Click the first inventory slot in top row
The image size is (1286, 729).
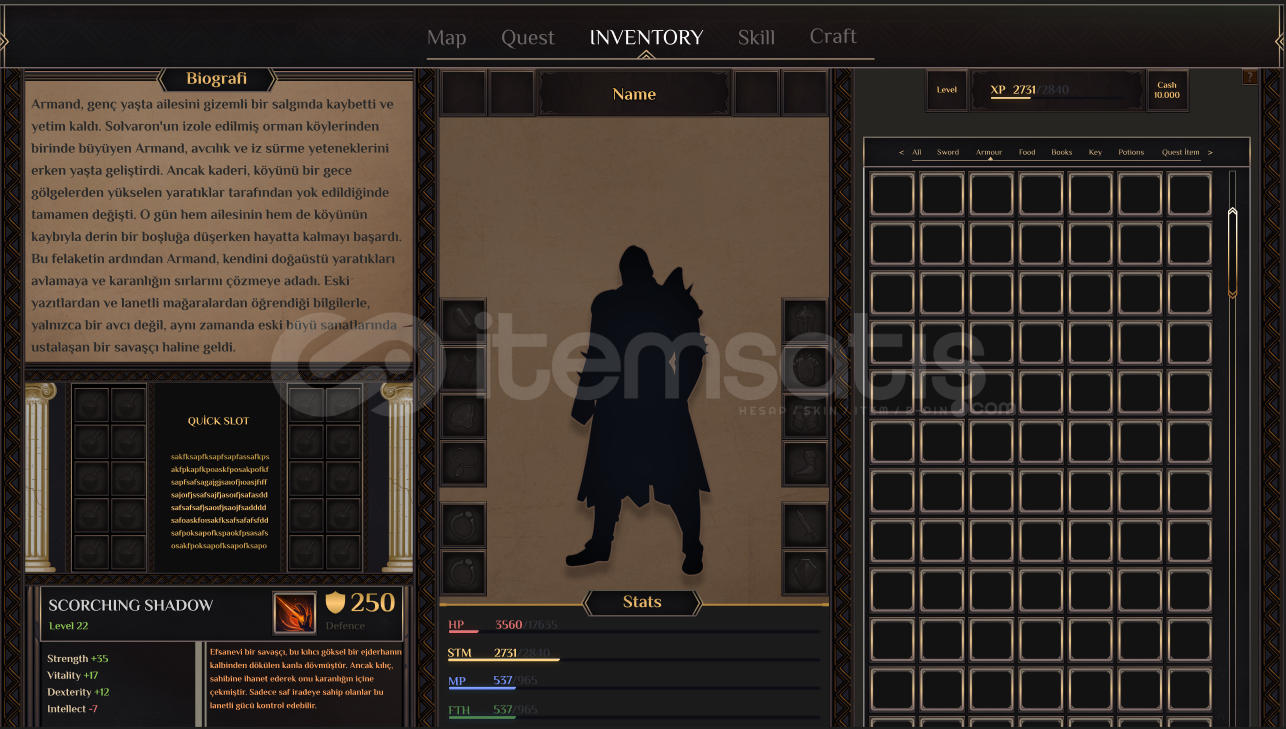[892, 194]
